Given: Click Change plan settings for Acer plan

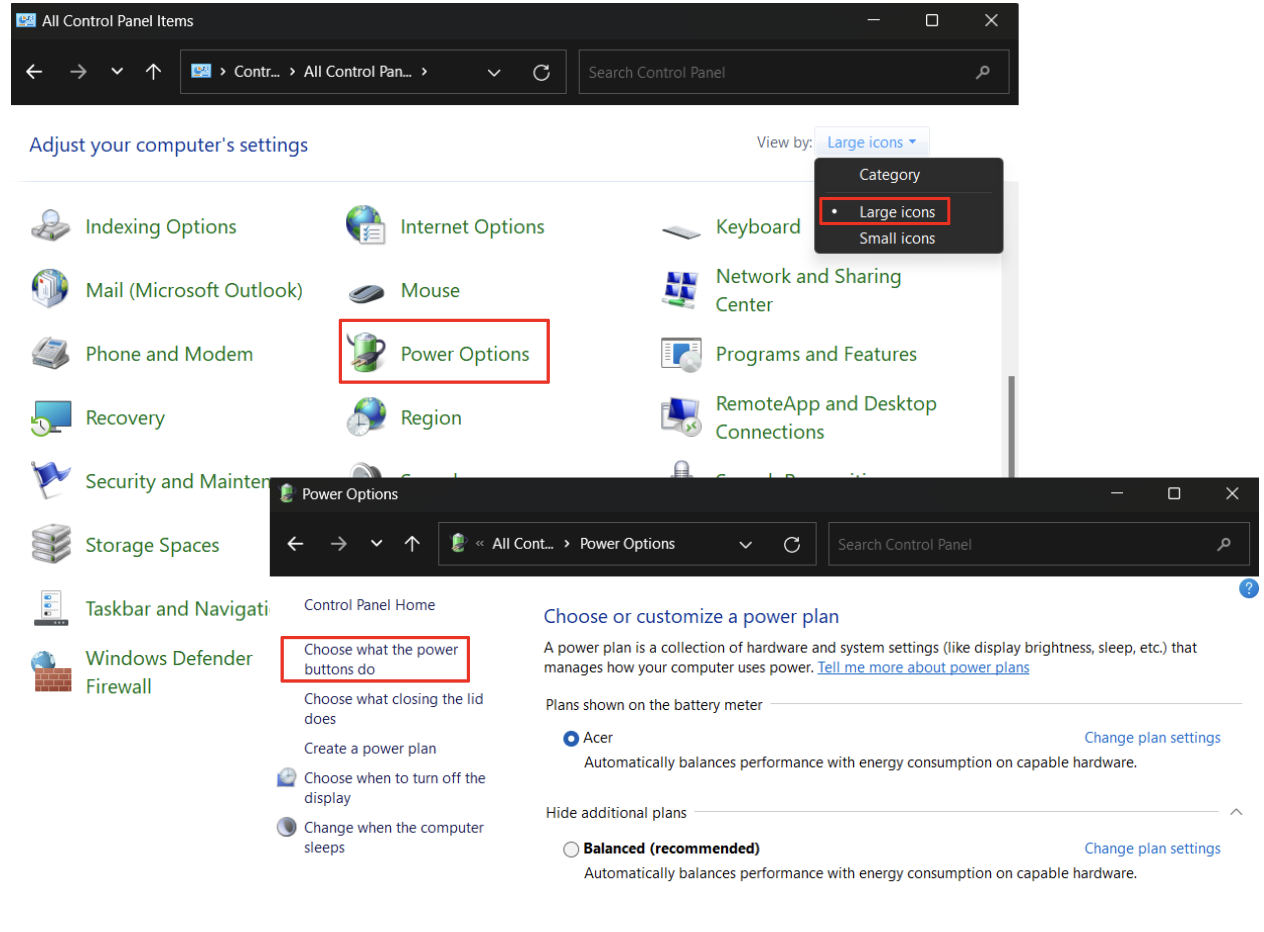Looking at the screenshot, I should (x=1152, y=738).
